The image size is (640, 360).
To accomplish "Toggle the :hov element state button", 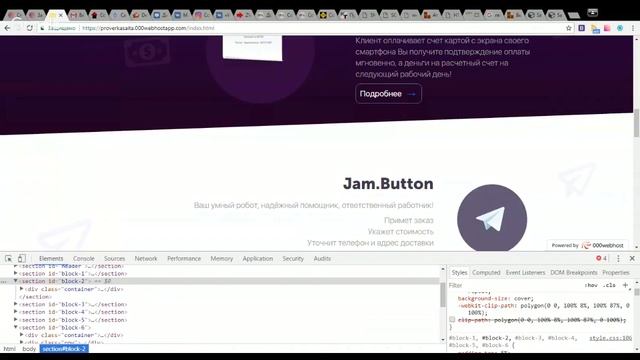I will click(591, 285).
